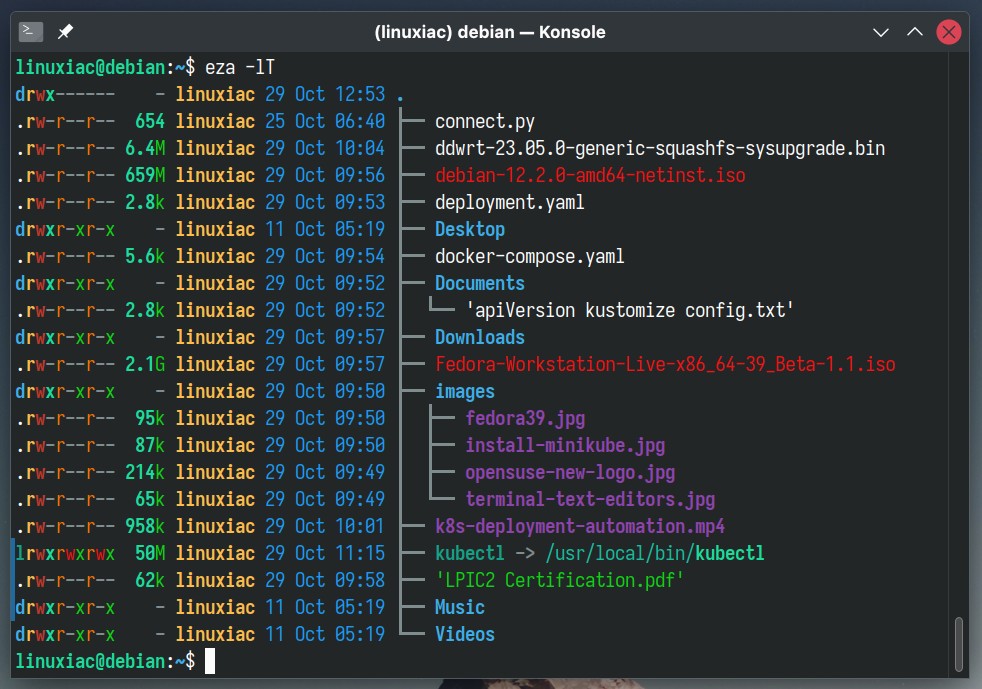
Task: Click terminal-text-editors.jpg file name
Action: (590, 499)
